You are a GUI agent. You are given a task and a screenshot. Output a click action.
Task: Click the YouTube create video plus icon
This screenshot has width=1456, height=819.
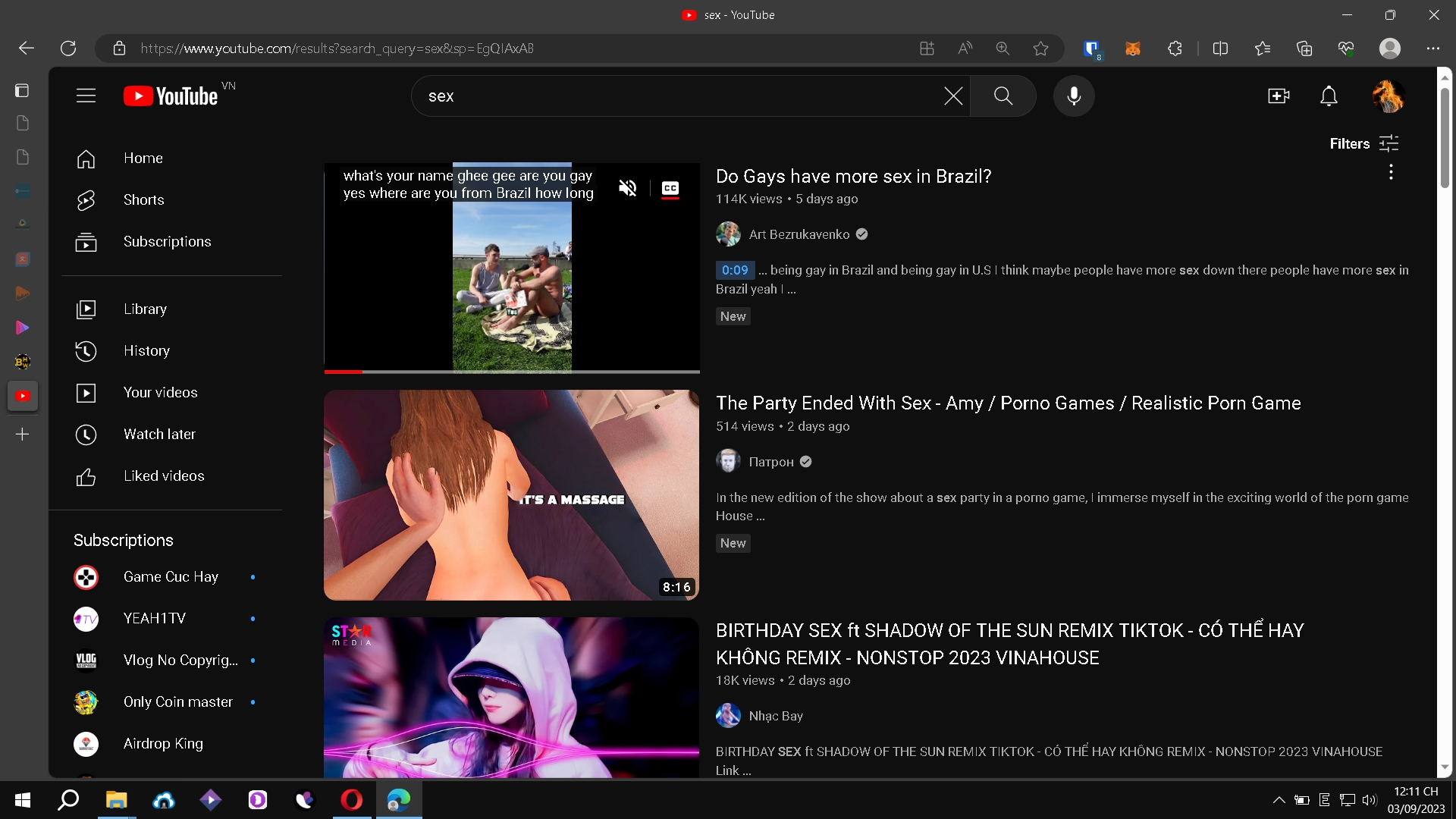coord(1278,96)
